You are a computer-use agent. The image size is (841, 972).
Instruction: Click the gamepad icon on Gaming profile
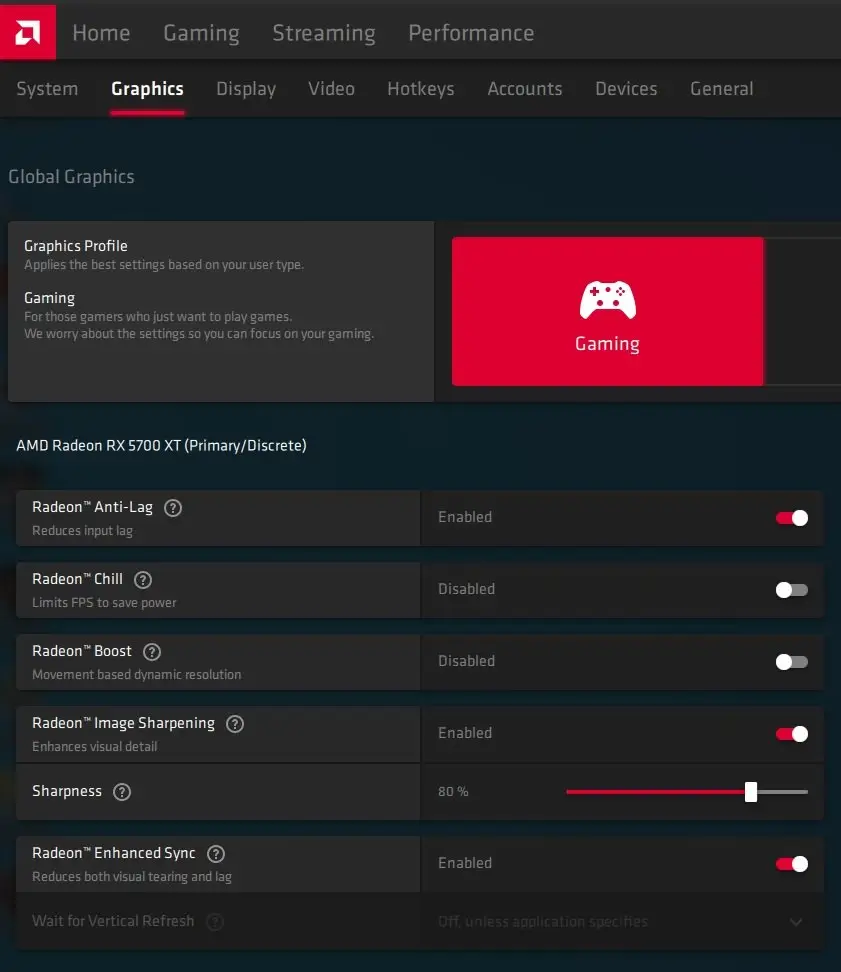[x=607, y=298]
